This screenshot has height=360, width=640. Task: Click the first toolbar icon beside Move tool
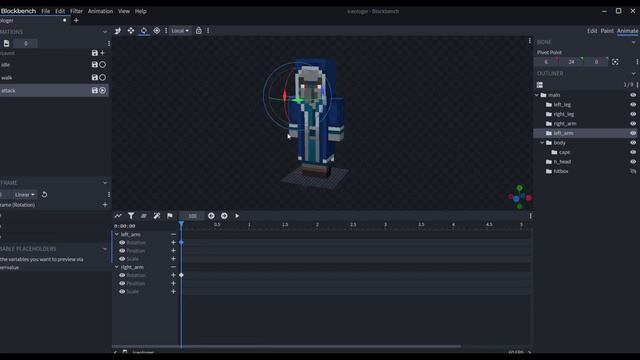118,31
